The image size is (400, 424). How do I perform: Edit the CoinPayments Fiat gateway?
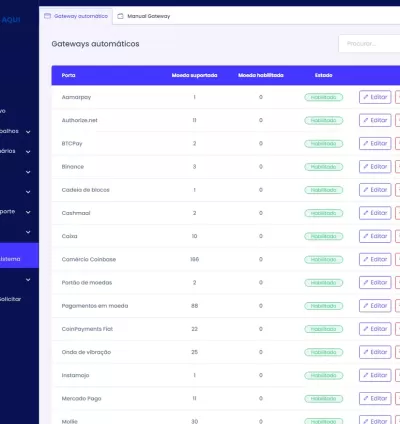[375, 329]
